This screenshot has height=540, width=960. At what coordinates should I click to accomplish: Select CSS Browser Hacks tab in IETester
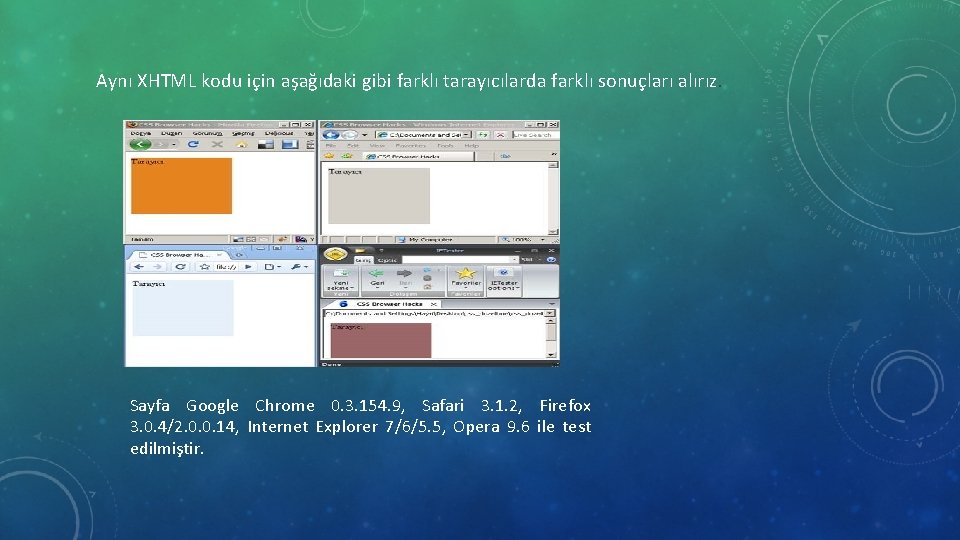pos(384,304)
